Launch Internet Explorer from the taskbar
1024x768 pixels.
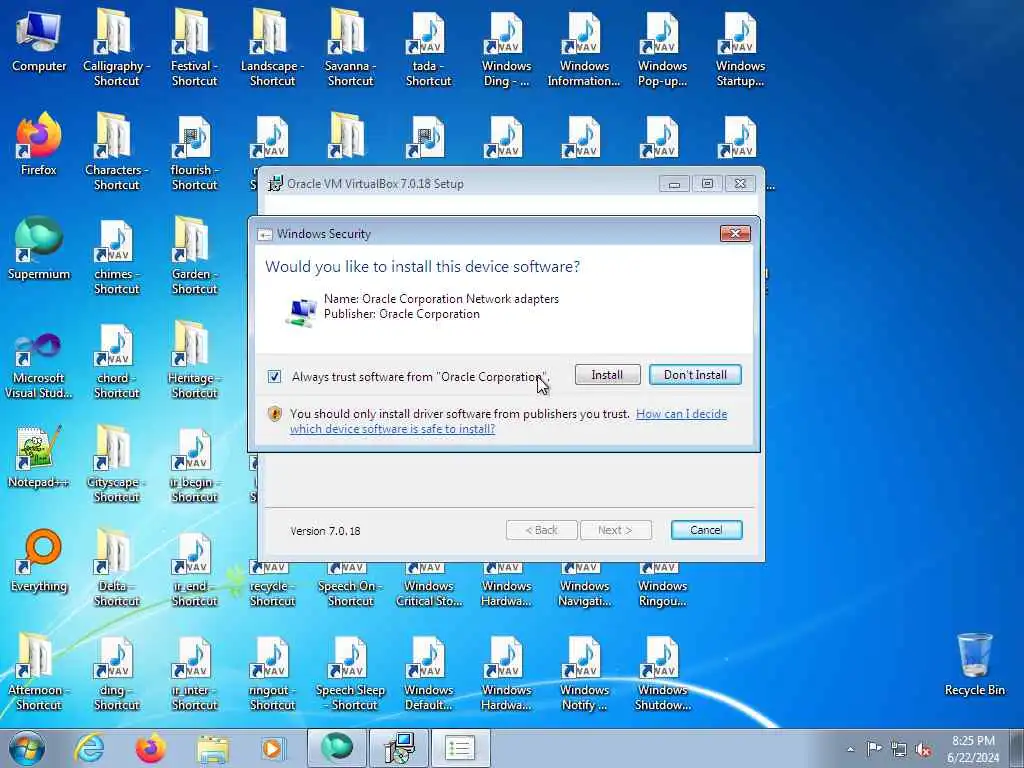tap(88, 748)
